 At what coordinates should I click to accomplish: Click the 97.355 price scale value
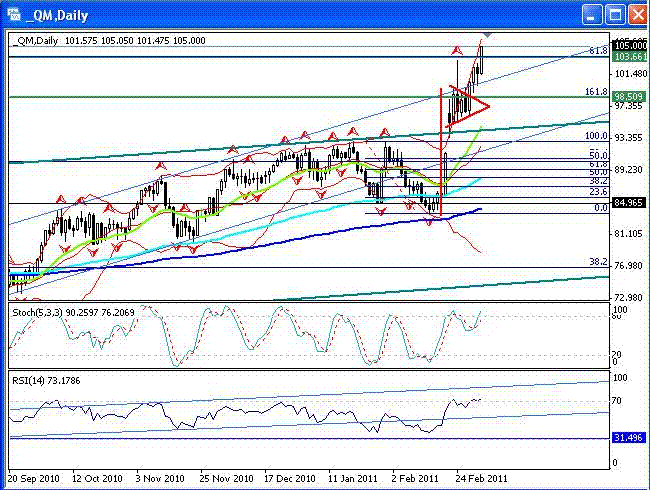[628, 106]
